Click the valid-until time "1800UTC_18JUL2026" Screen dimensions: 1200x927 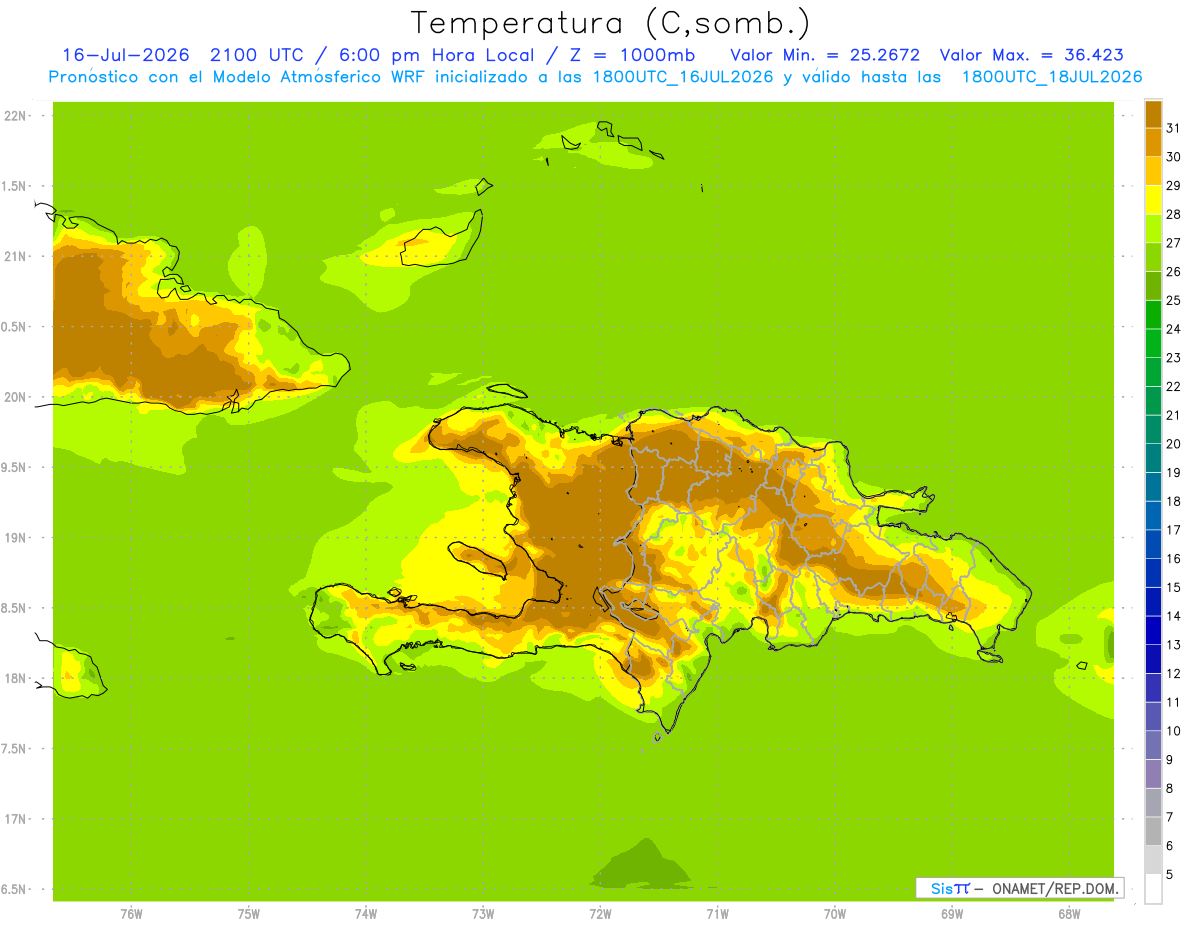[1052, 77]
